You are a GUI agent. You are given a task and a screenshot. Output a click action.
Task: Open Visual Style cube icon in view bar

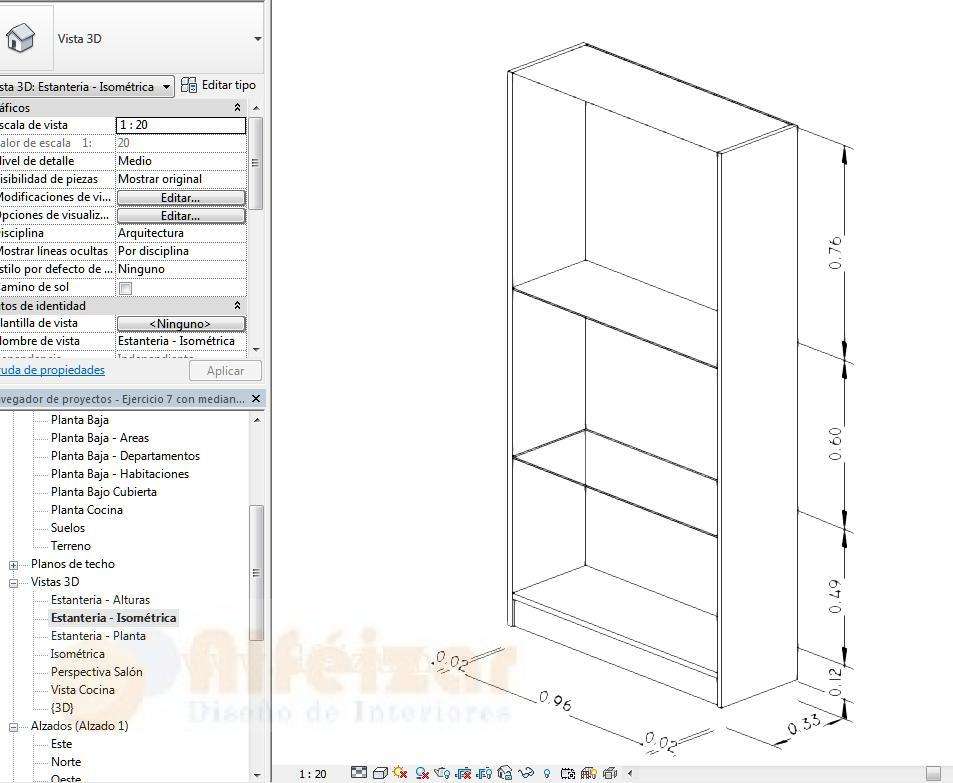click(380, 773)
